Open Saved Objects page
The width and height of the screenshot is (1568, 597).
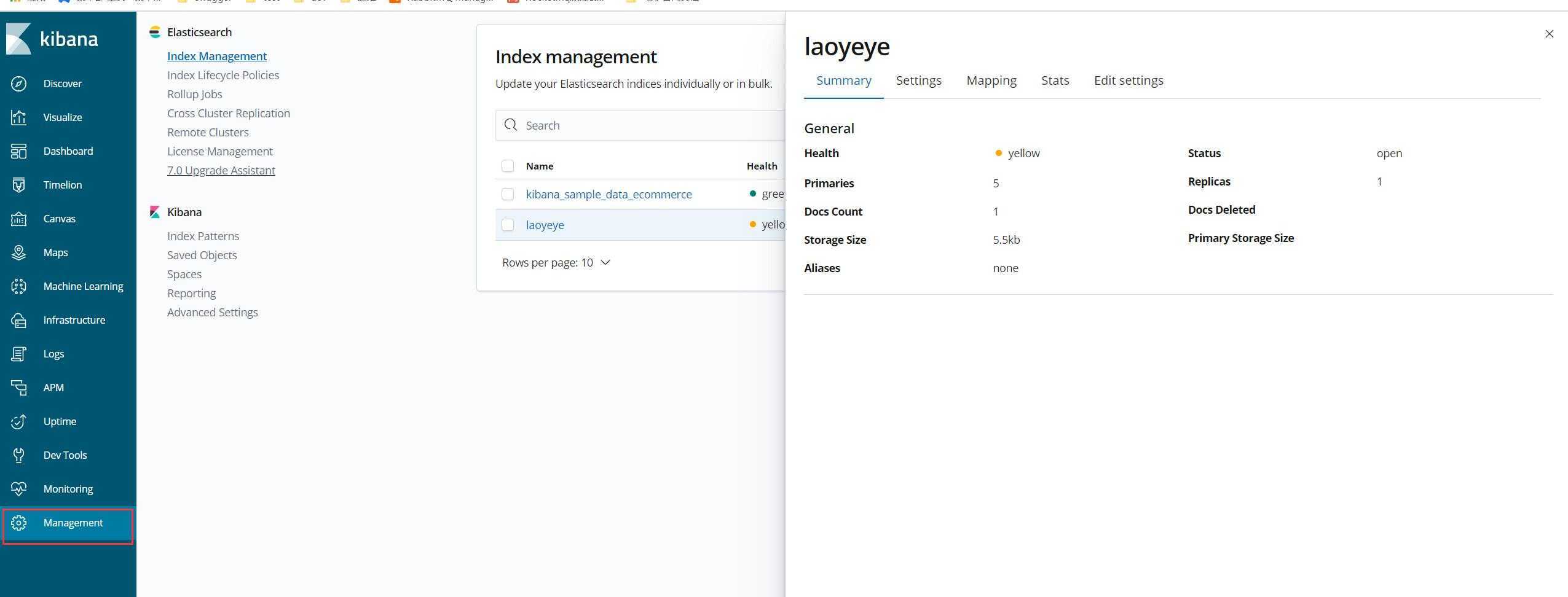[x=202, y=255]
